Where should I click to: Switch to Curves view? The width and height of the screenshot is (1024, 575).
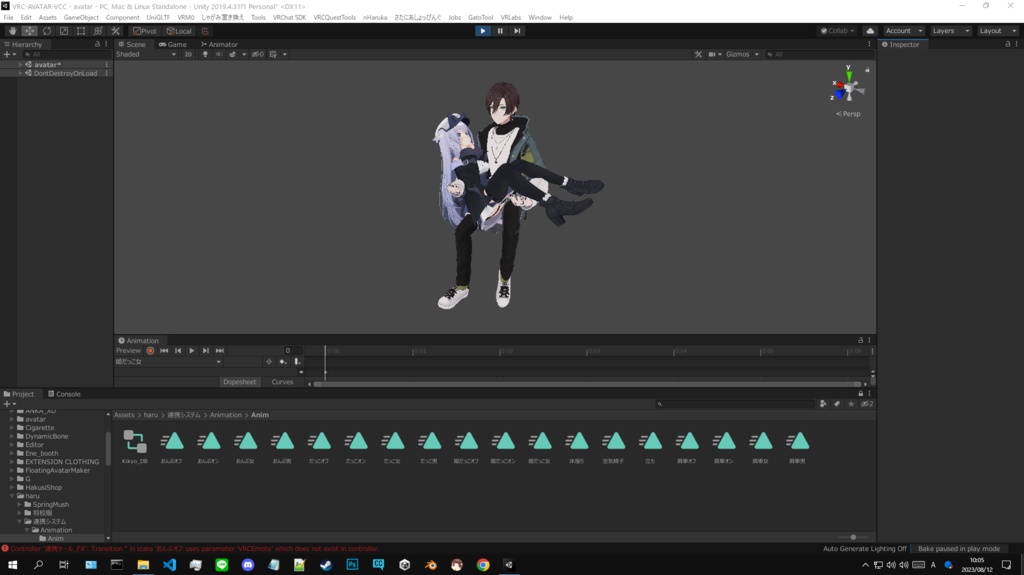[282, 382]
